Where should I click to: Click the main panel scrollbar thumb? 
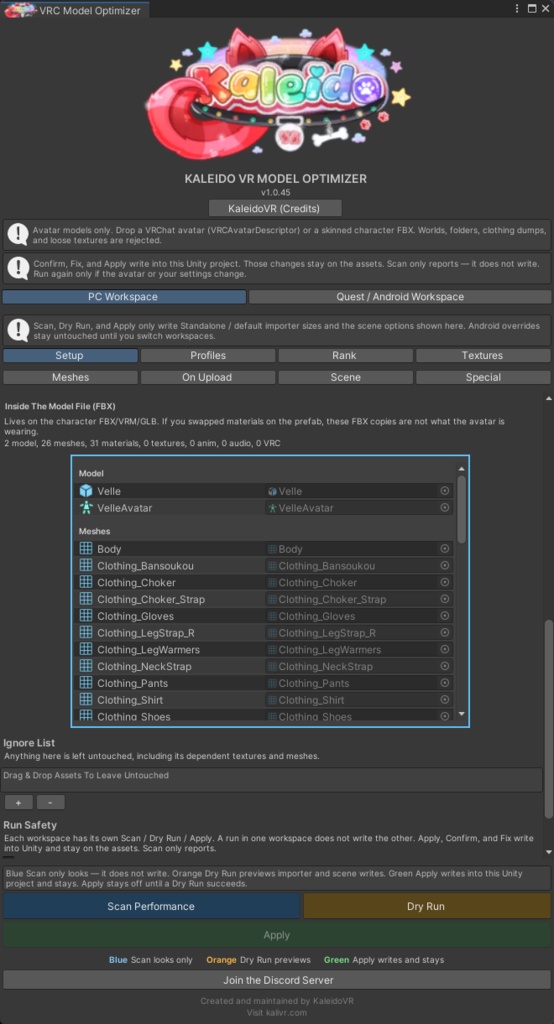pos(549,718)
